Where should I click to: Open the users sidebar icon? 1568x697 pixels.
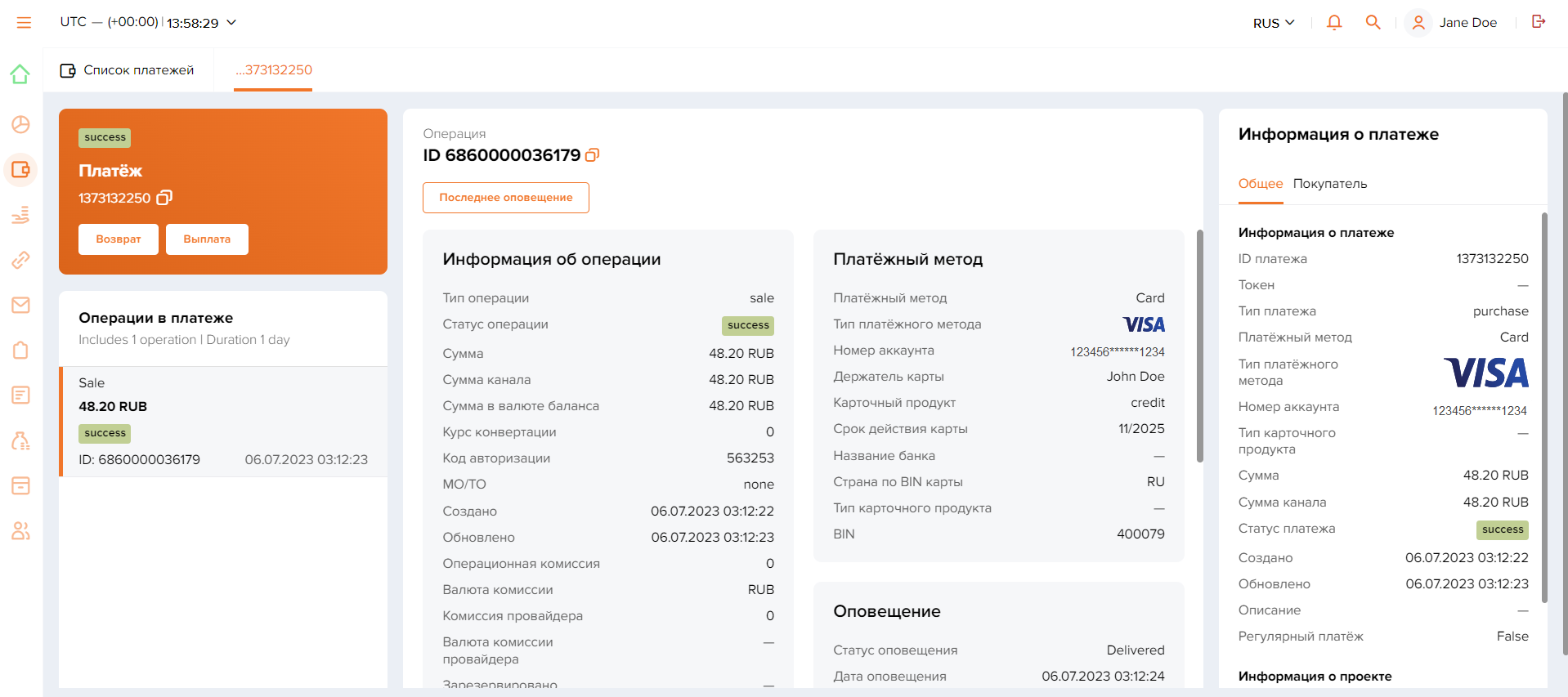[x=20, y=531]
